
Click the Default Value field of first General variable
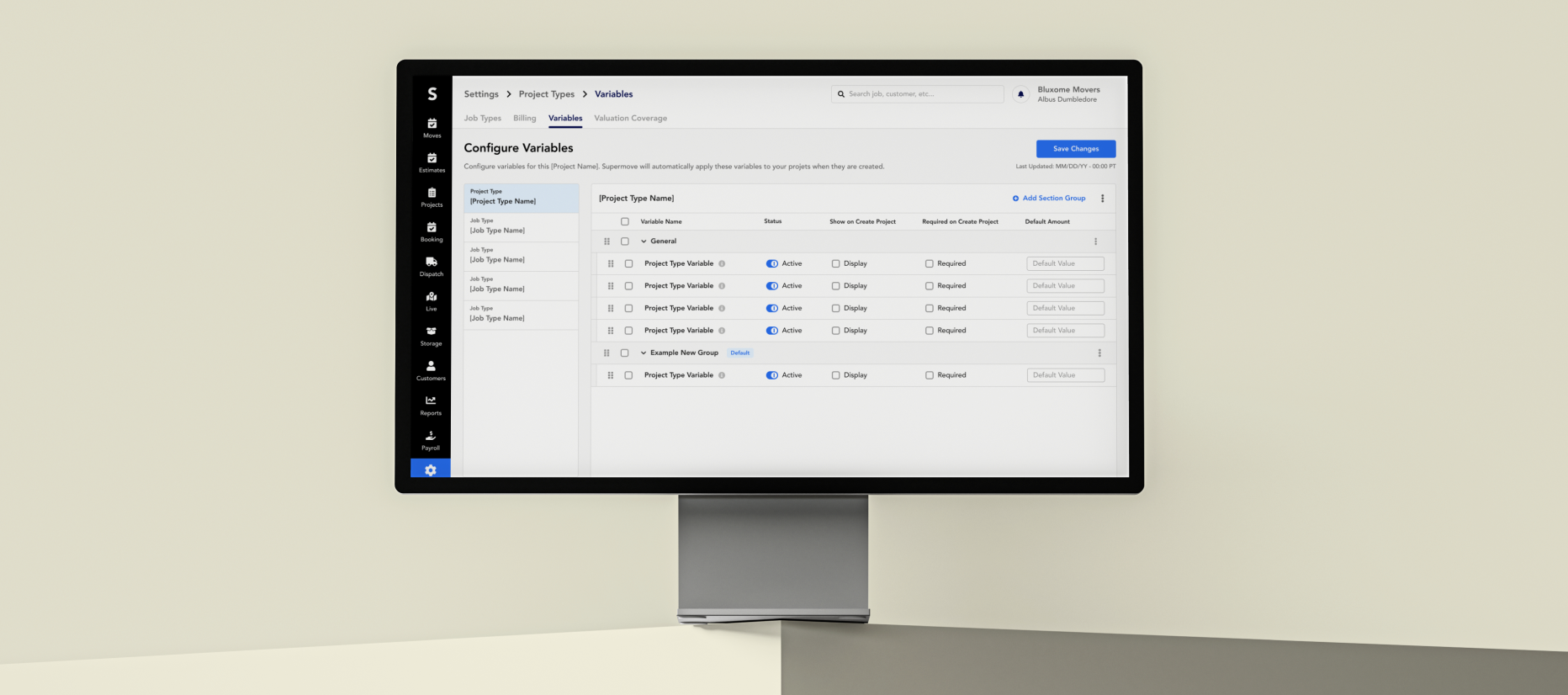click(x=1066, y=263)
